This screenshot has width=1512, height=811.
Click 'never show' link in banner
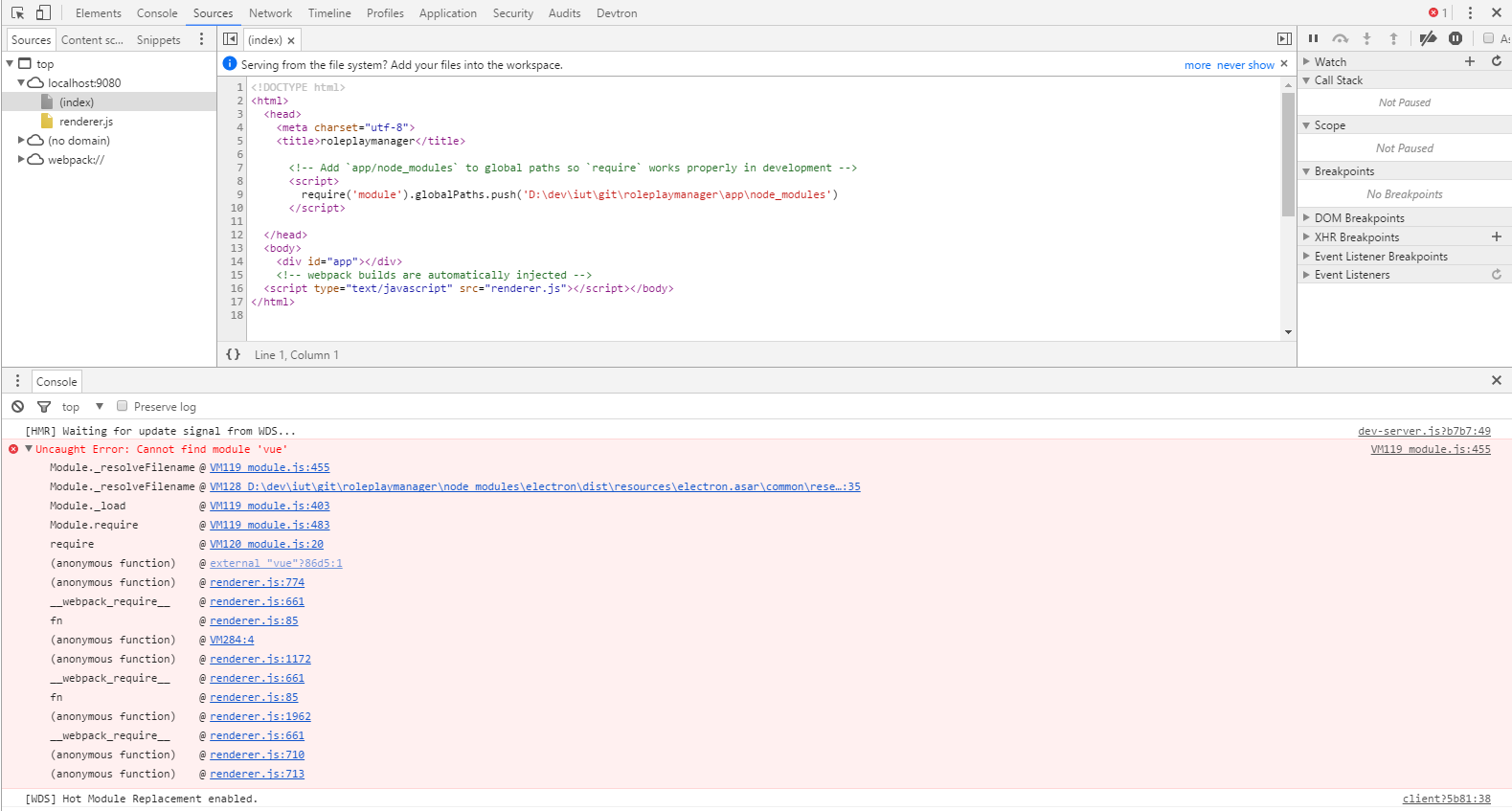[1246, 65]
